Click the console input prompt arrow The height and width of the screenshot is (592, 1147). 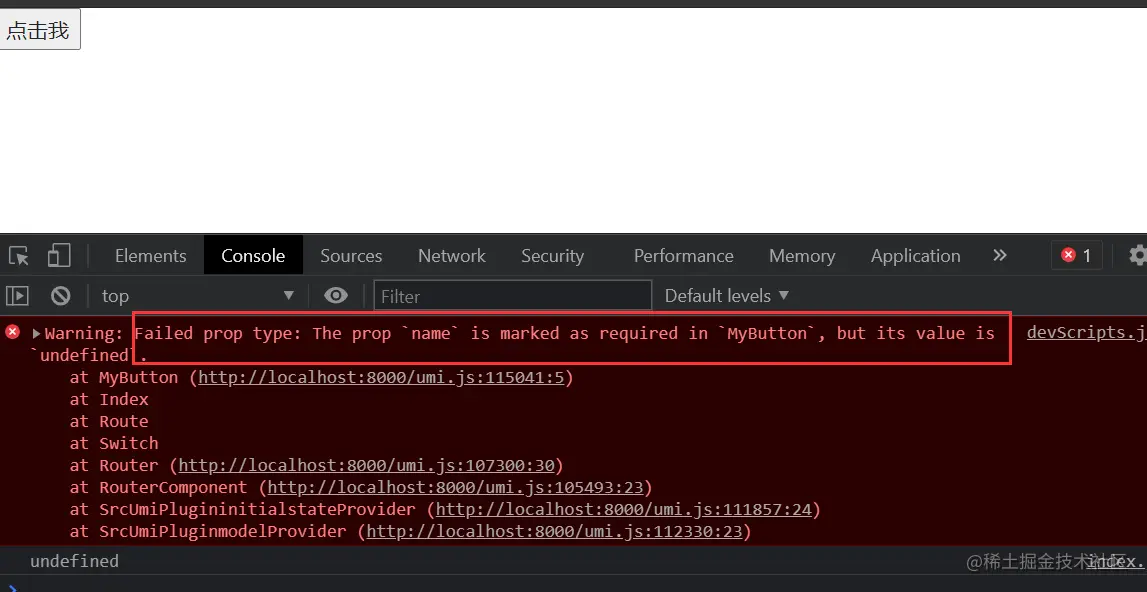tap(12, 587)
